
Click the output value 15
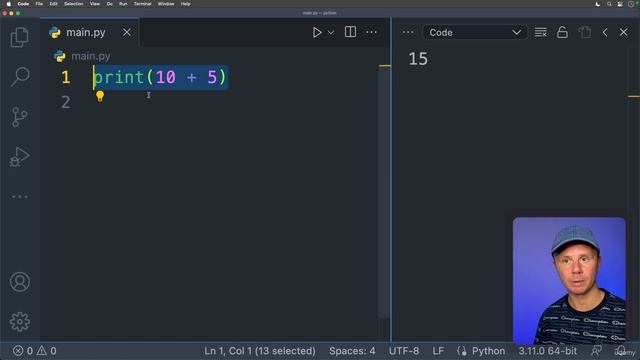(418, 59)
